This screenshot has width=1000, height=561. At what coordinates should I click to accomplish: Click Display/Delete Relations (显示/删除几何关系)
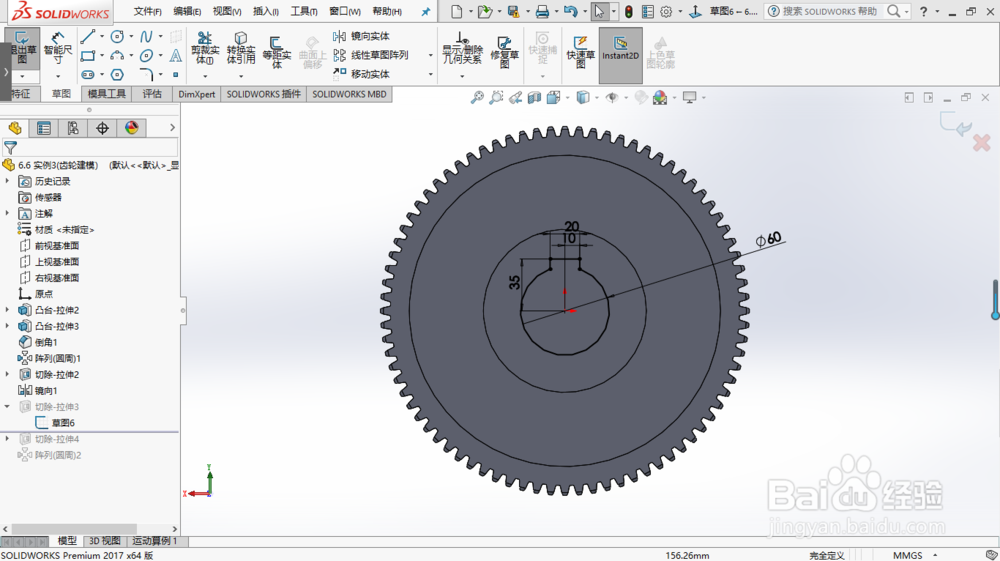[x=462, y=48]
